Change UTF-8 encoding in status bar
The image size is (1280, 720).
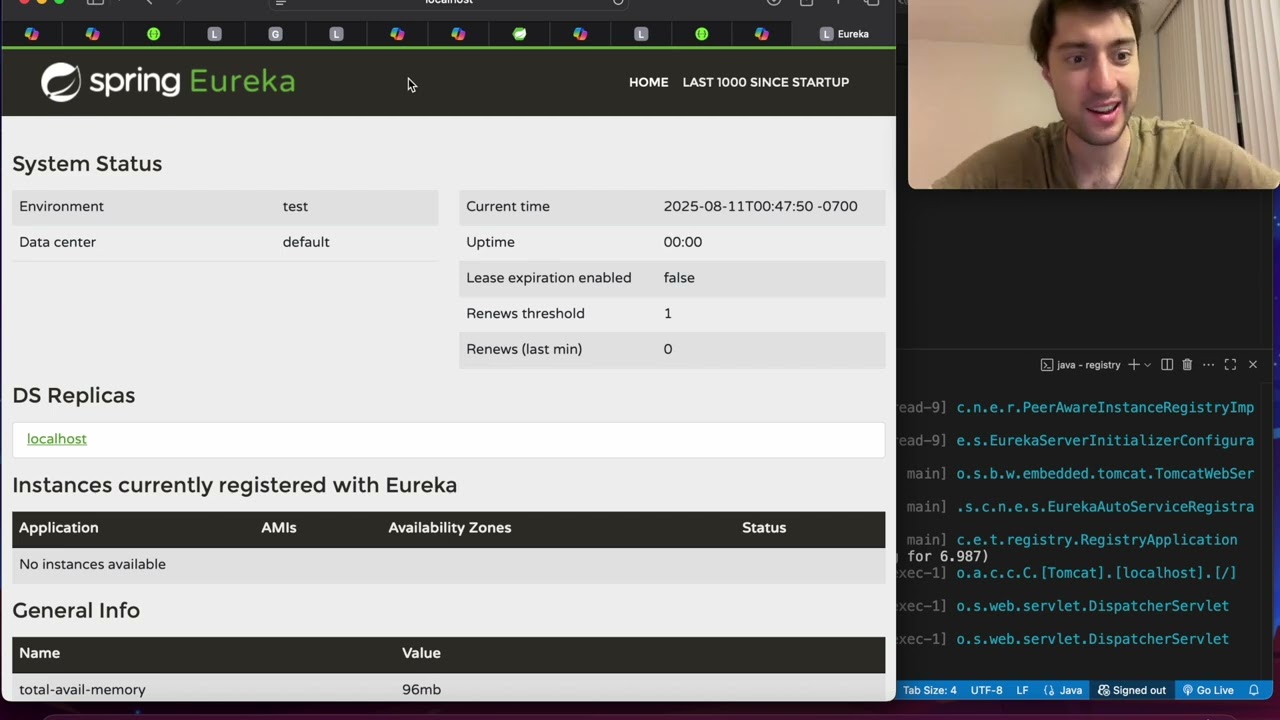click(x=986, y=690)
